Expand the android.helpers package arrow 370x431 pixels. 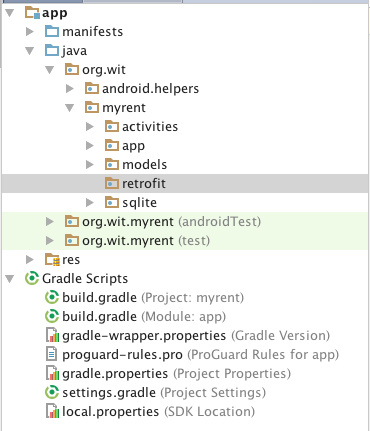coord(70,89)
